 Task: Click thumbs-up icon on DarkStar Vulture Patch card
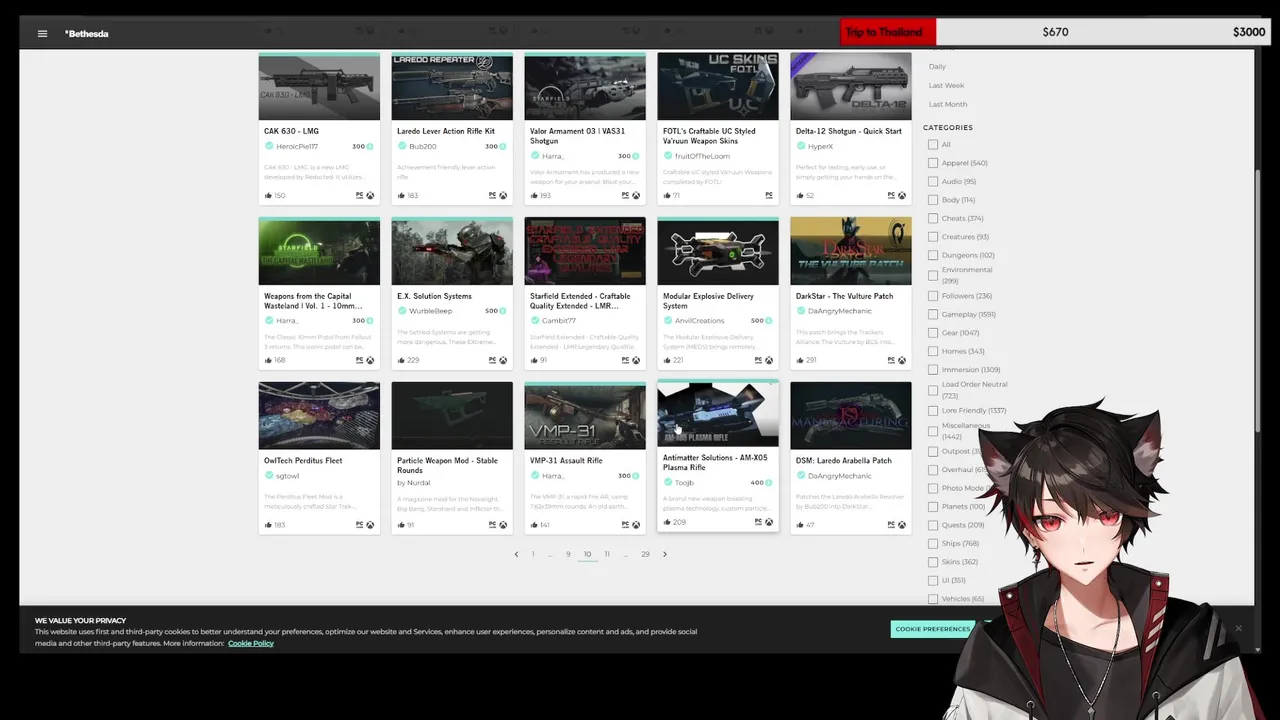point(800,360)
